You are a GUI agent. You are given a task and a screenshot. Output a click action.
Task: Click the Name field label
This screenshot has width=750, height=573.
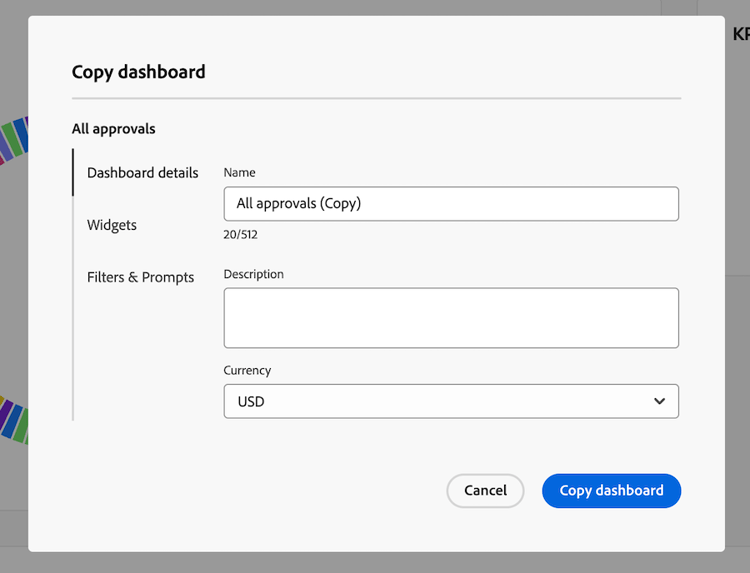(240, 172)
